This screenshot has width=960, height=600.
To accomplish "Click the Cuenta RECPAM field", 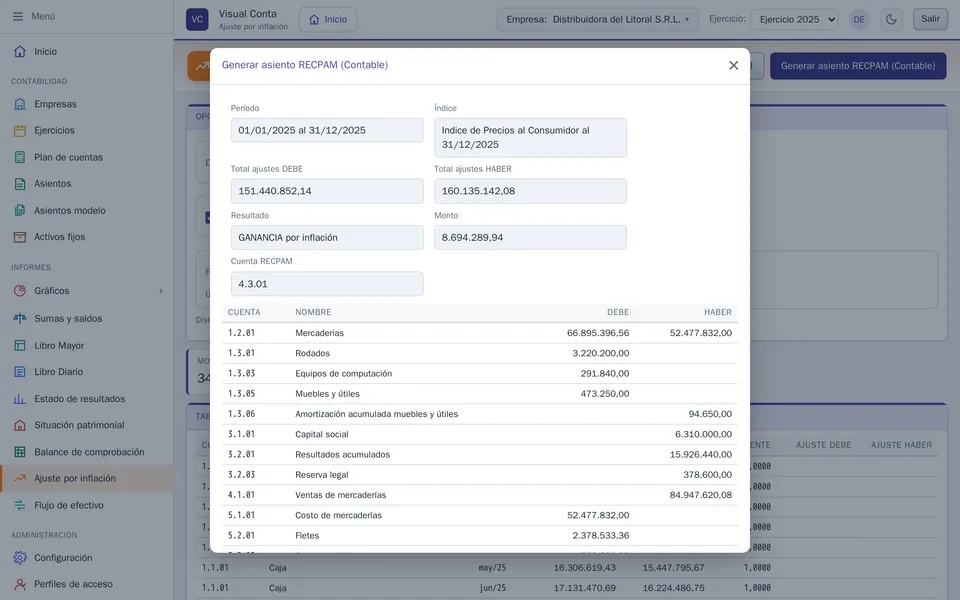I will (327, 284).
